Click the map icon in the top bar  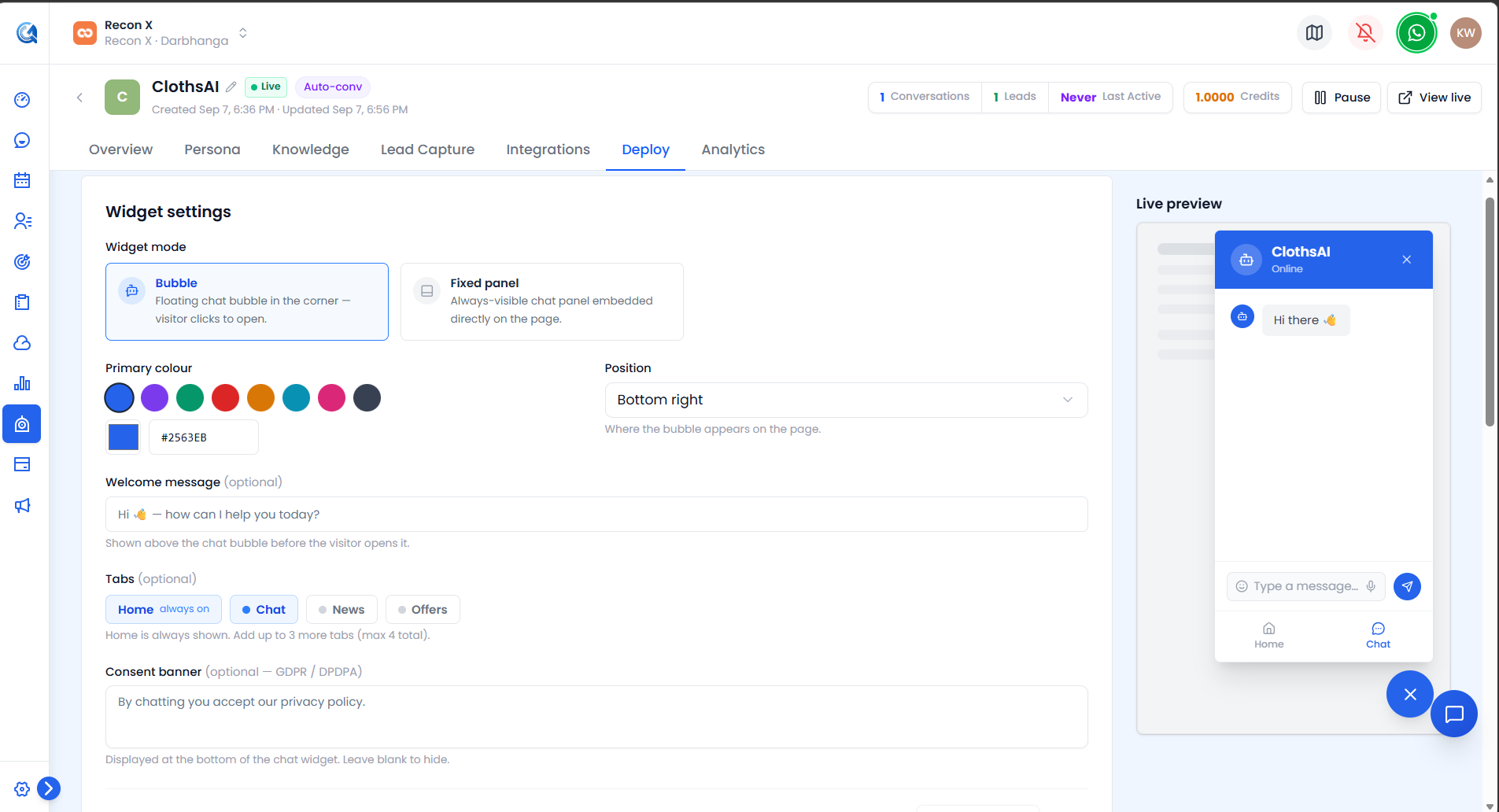[x=1314, y=33]
